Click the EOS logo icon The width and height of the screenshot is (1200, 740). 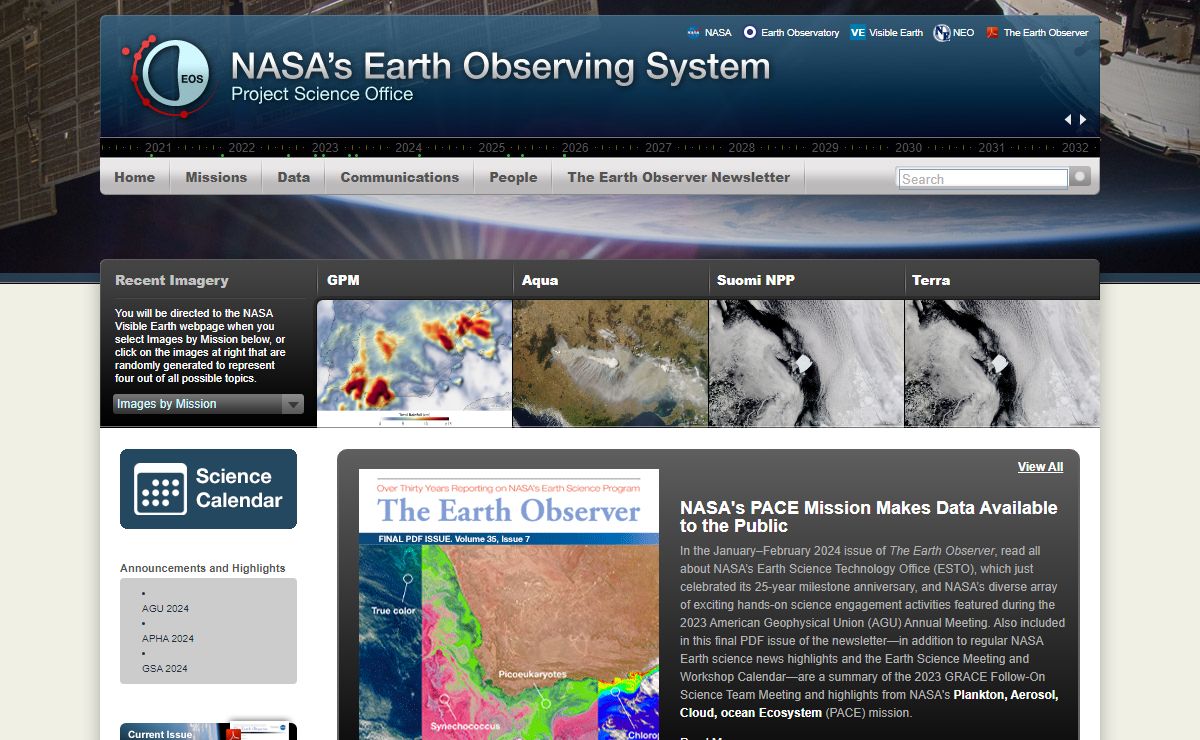167,75
